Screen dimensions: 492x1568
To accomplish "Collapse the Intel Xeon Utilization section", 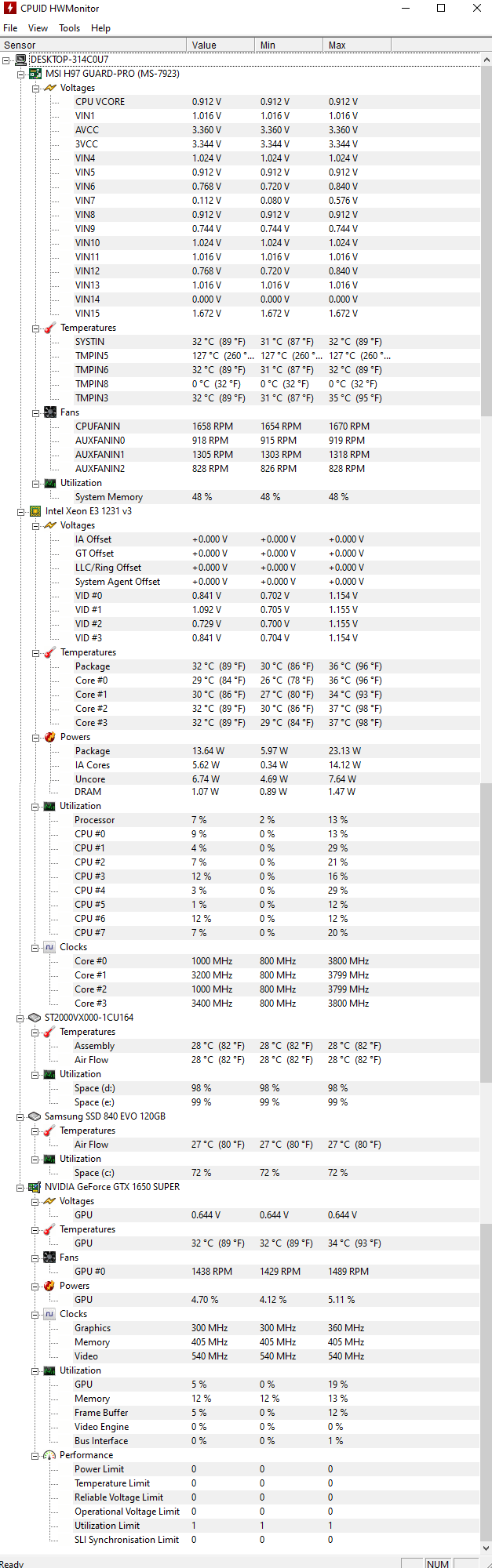I will [x=35, y=806].
